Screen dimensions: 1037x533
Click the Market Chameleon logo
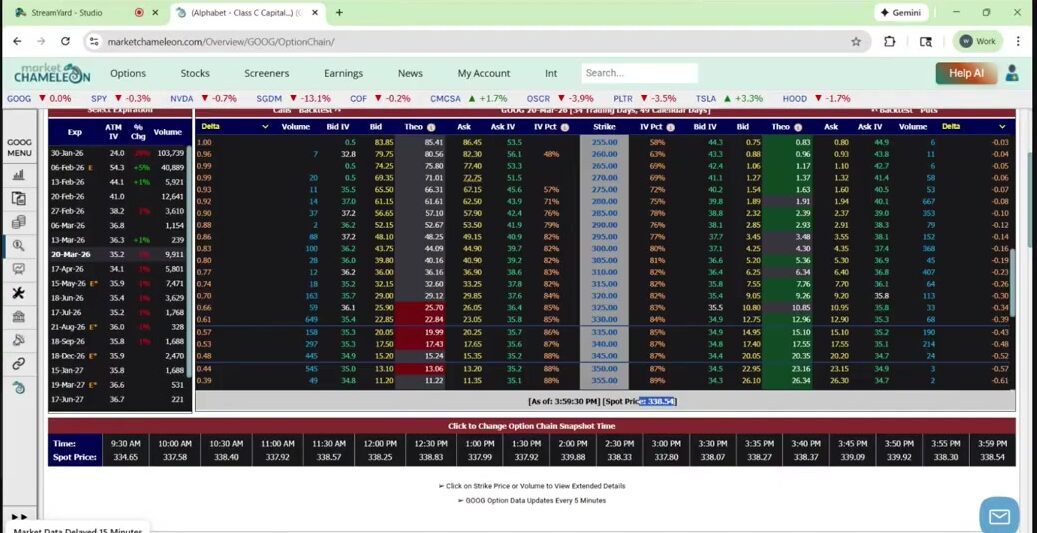pyautogui.click(x=52, y=73)
